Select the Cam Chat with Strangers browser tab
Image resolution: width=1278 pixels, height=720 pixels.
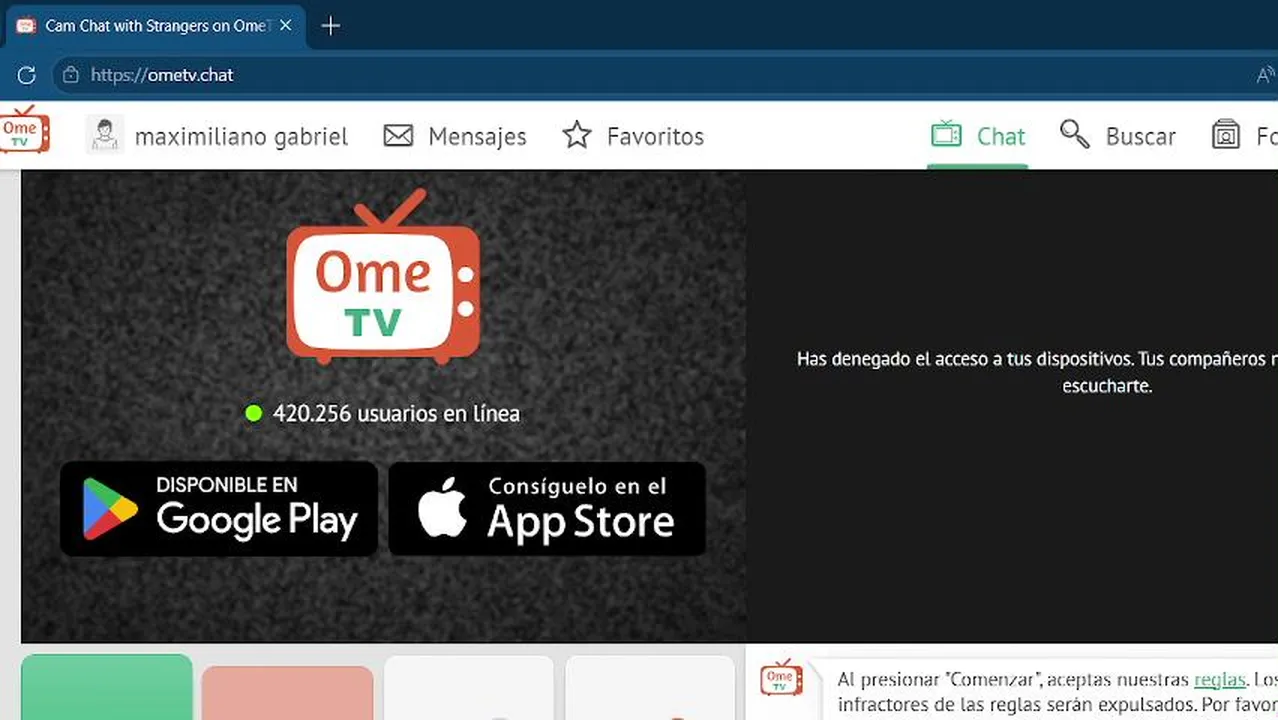click(155, 26)
